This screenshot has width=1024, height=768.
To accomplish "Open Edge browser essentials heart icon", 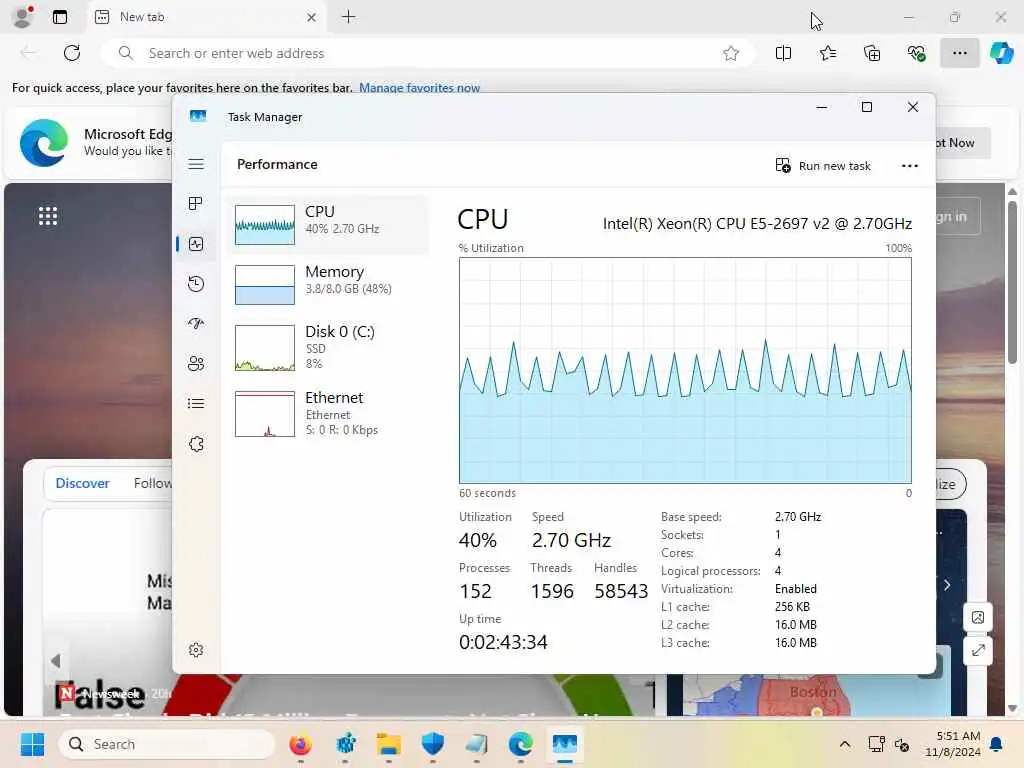I will [916, 53].
